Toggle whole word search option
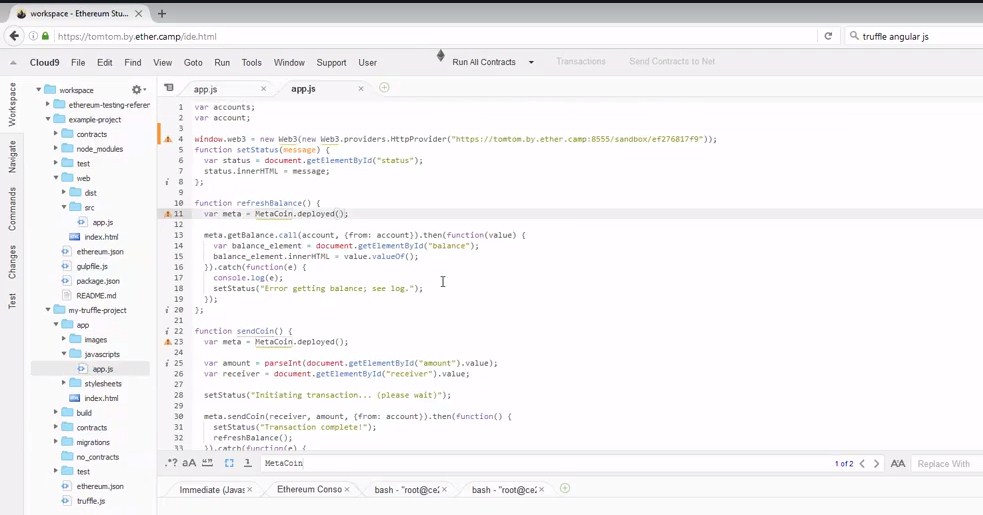This screenshot has height=515, width=983. click(x=208, y=463)
